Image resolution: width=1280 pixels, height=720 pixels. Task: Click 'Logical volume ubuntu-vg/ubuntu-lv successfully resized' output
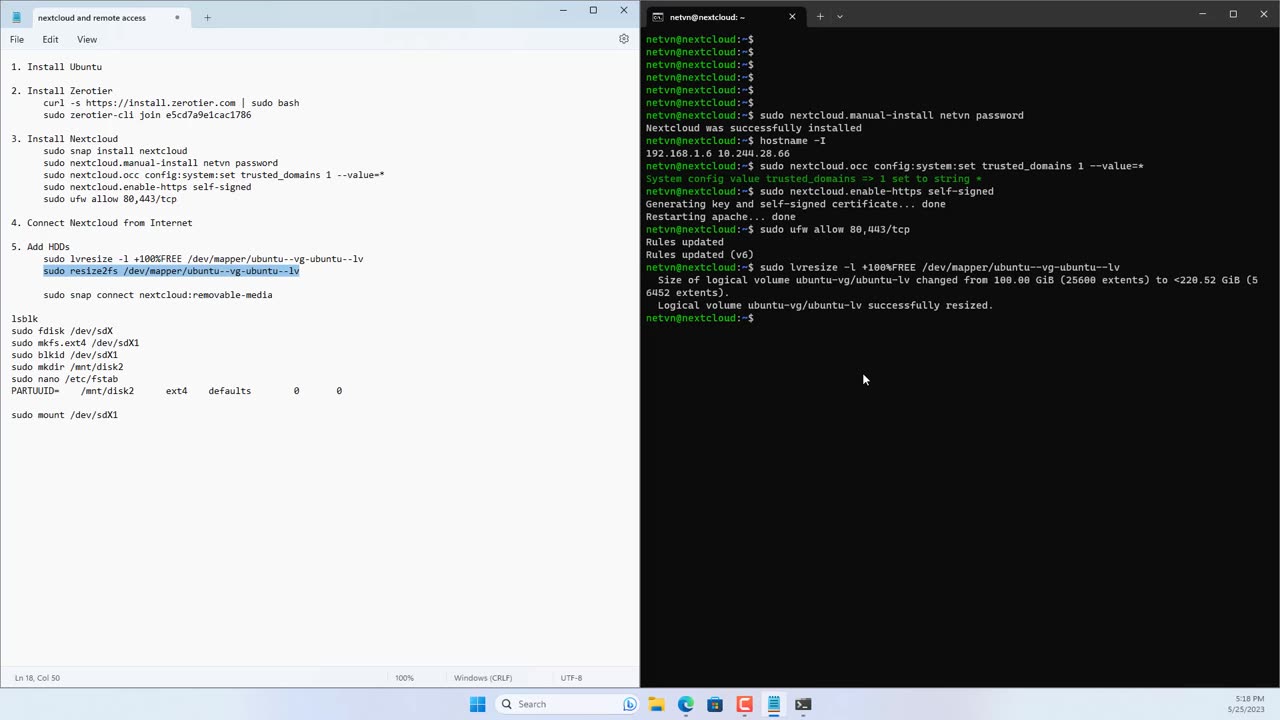coord(825,305)
